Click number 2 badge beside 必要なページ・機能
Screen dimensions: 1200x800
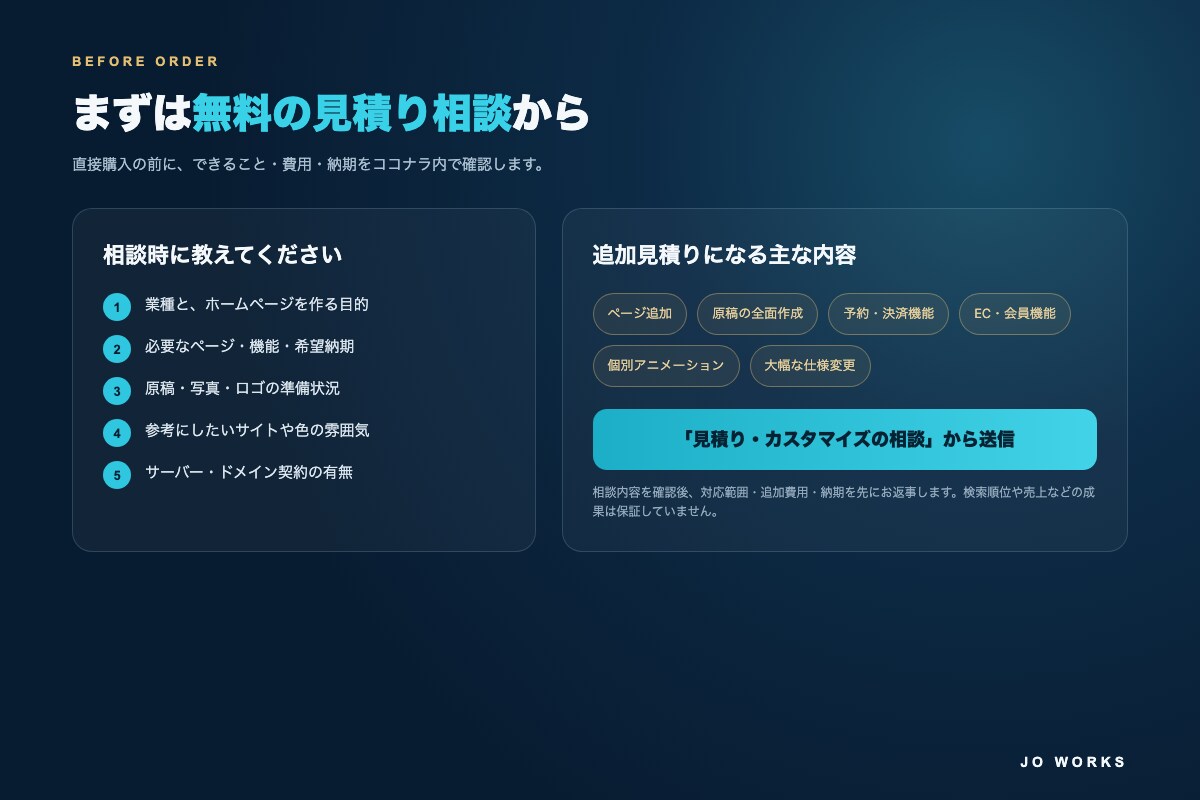click(117, 349)
